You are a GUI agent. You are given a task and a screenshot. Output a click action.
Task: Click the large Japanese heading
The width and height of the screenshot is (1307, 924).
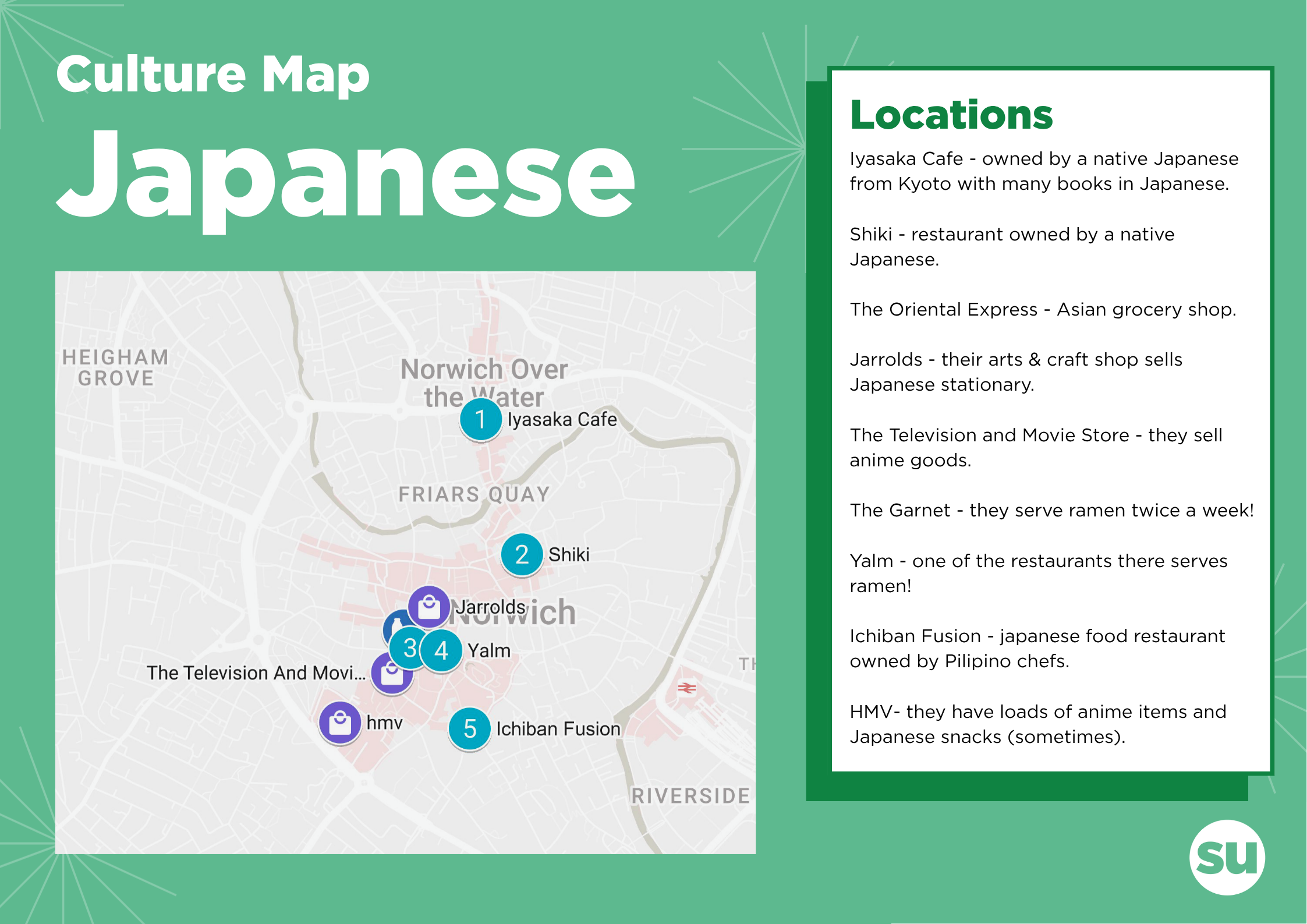346,175
